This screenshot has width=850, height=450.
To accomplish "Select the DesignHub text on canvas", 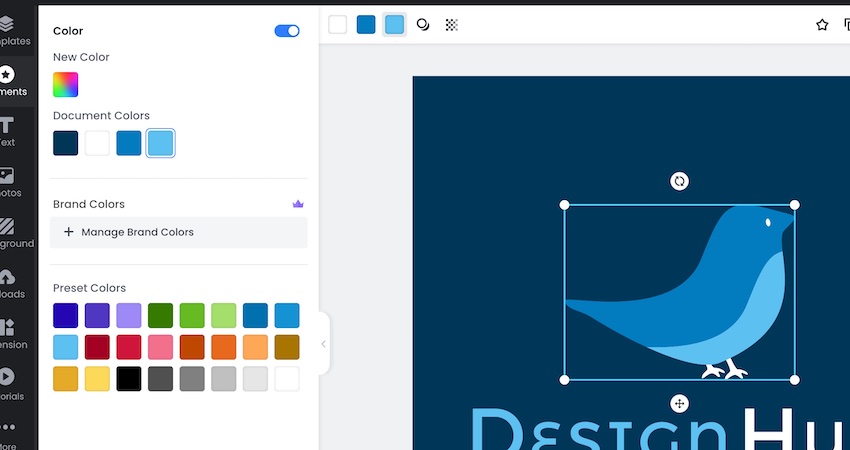I will pos(660,428).
